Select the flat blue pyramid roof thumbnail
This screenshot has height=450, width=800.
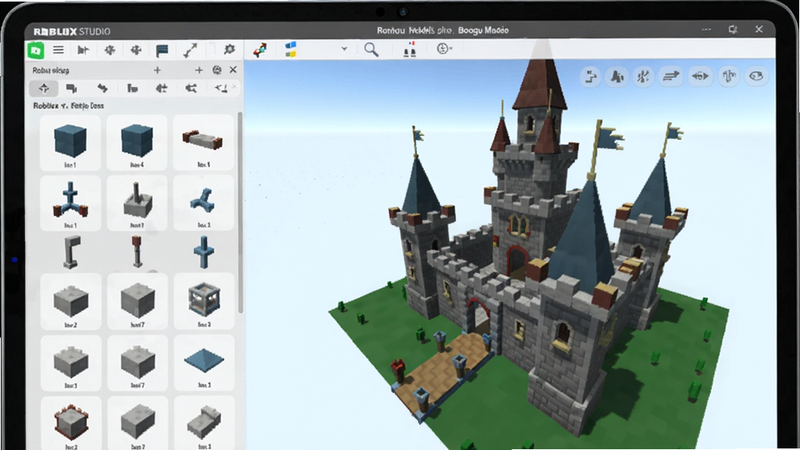click(204, 363)
